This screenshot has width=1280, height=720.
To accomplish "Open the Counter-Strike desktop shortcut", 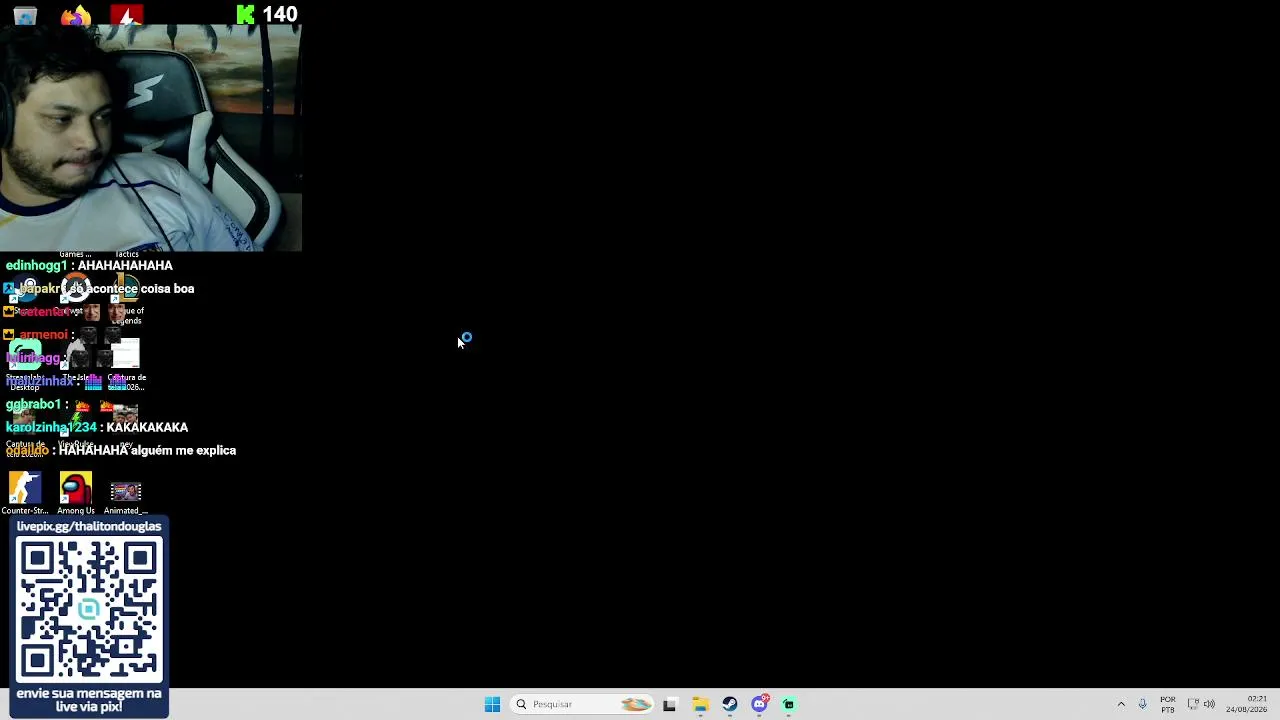I will [25, 493].
